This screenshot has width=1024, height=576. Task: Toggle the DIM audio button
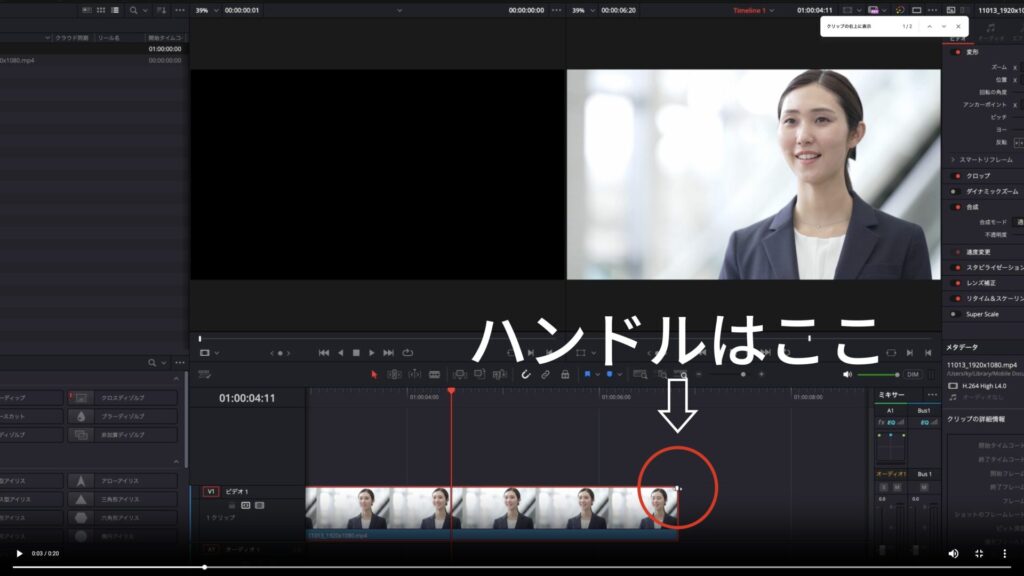913,375
